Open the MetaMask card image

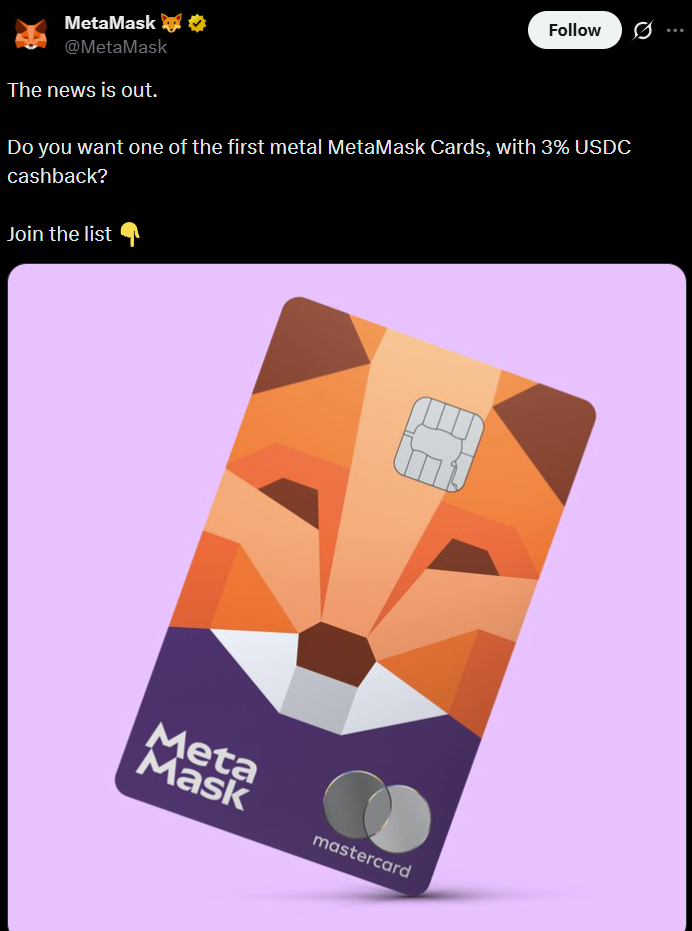pyautogui.click(x=347, y=597)
